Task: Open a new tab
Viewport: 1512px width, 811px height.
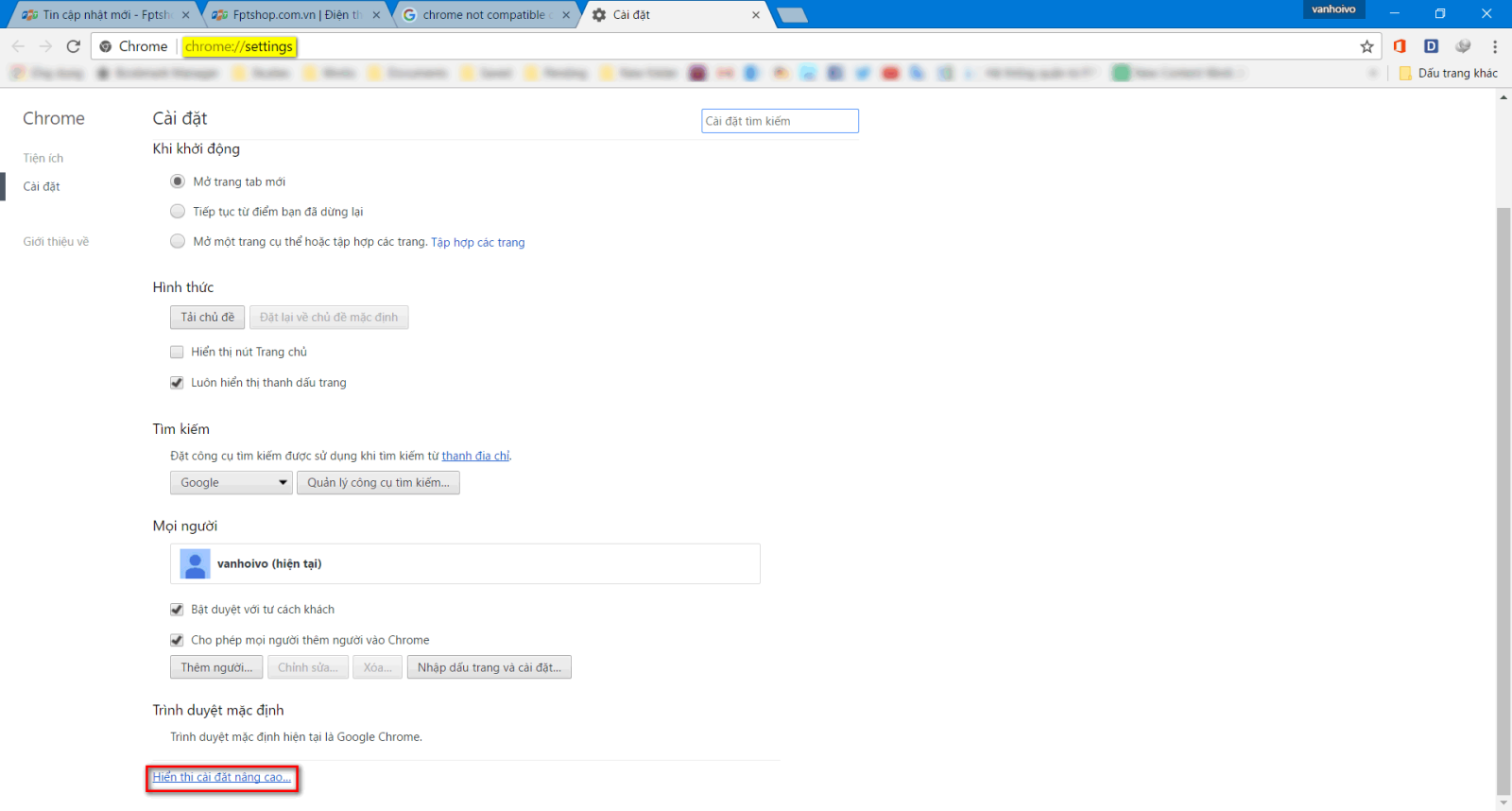Action: coord(792,15)
